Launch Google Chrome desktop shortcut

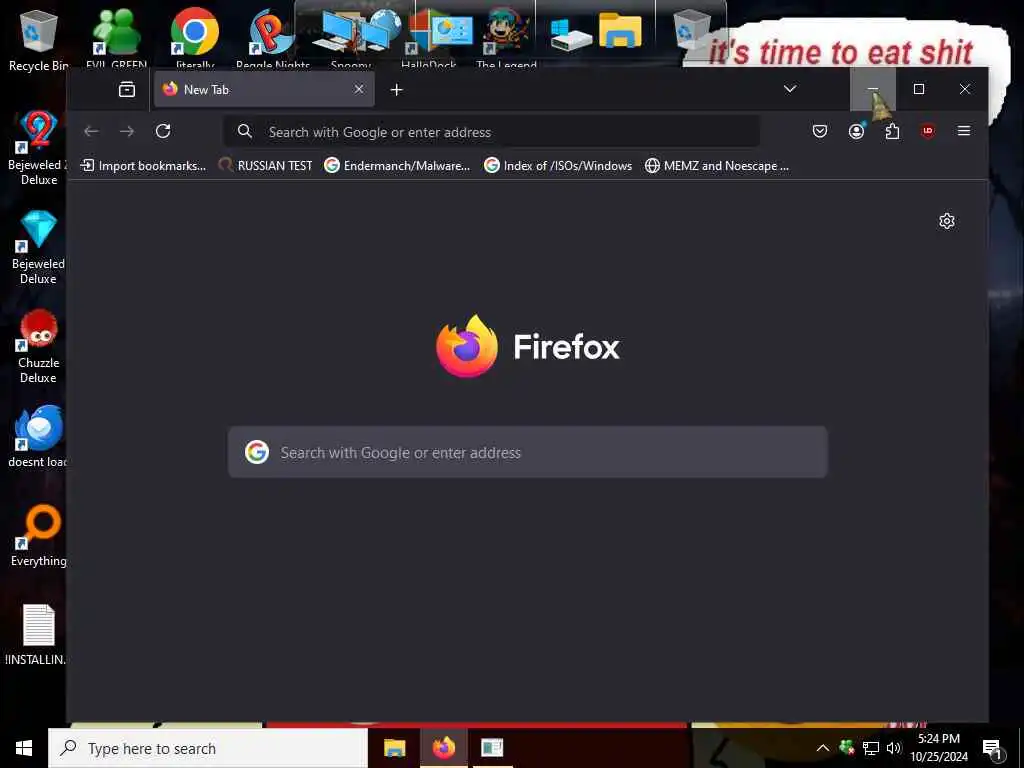pos(195,40)
